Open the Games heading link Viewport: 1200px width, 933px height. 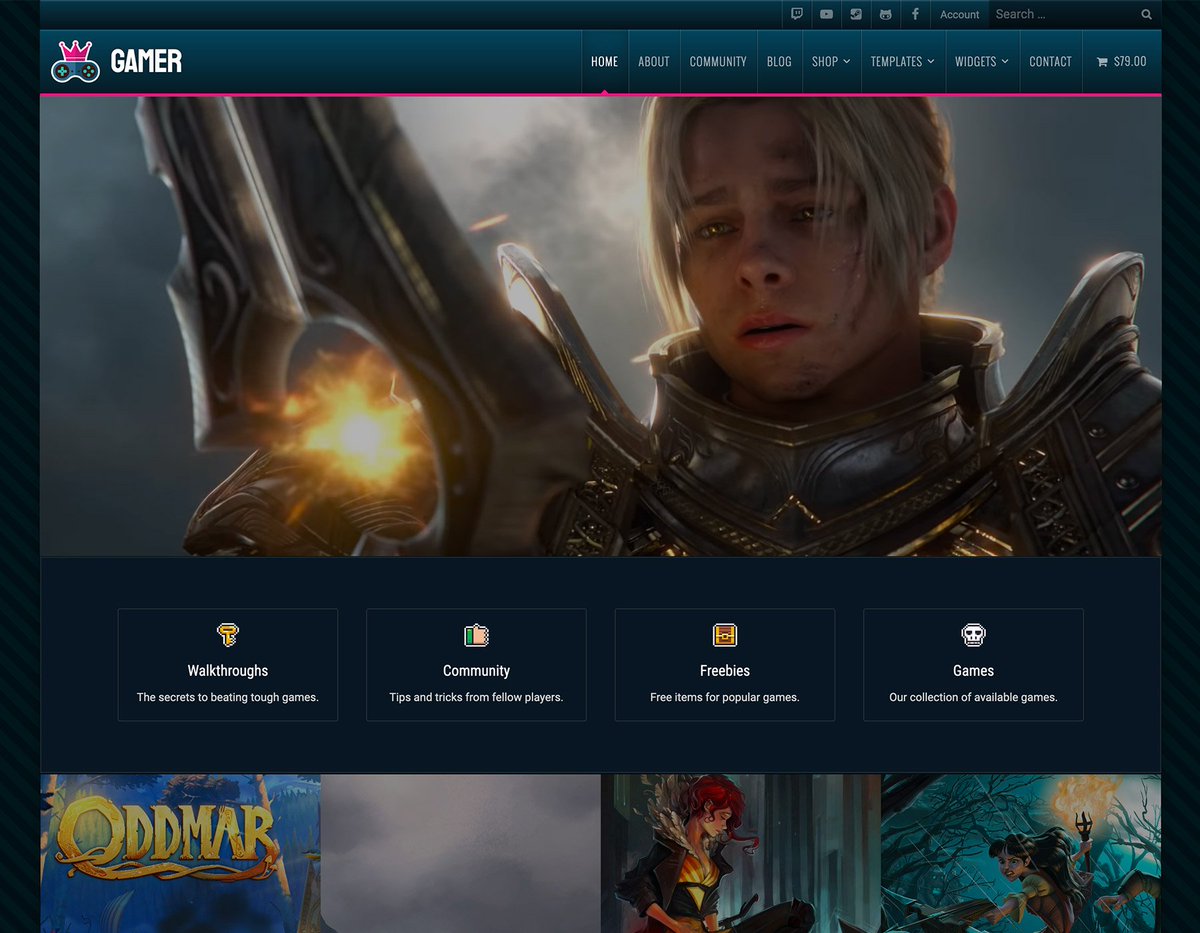973,671
